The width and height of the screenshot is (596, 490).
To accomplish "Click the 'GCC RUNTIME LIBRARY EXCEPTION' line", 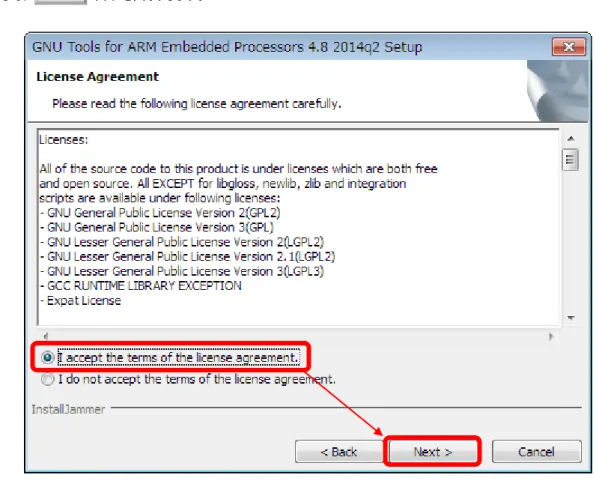I will click(141, 286).
